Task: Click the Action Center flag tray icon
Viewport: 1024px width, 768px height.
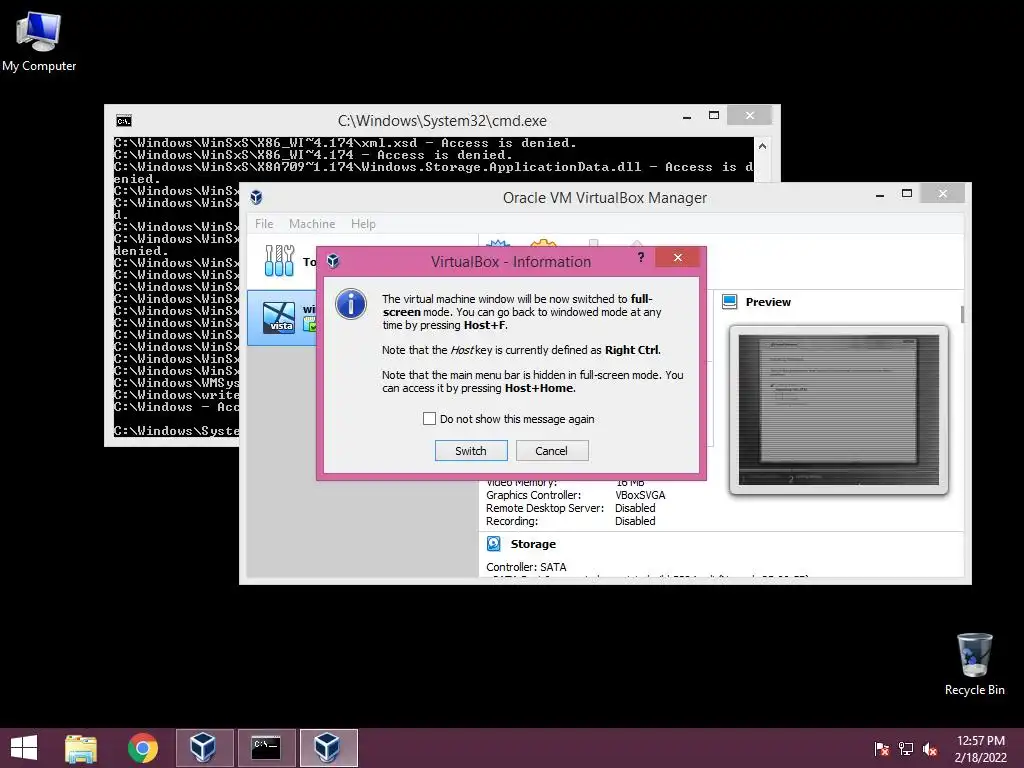Action: 882,748
